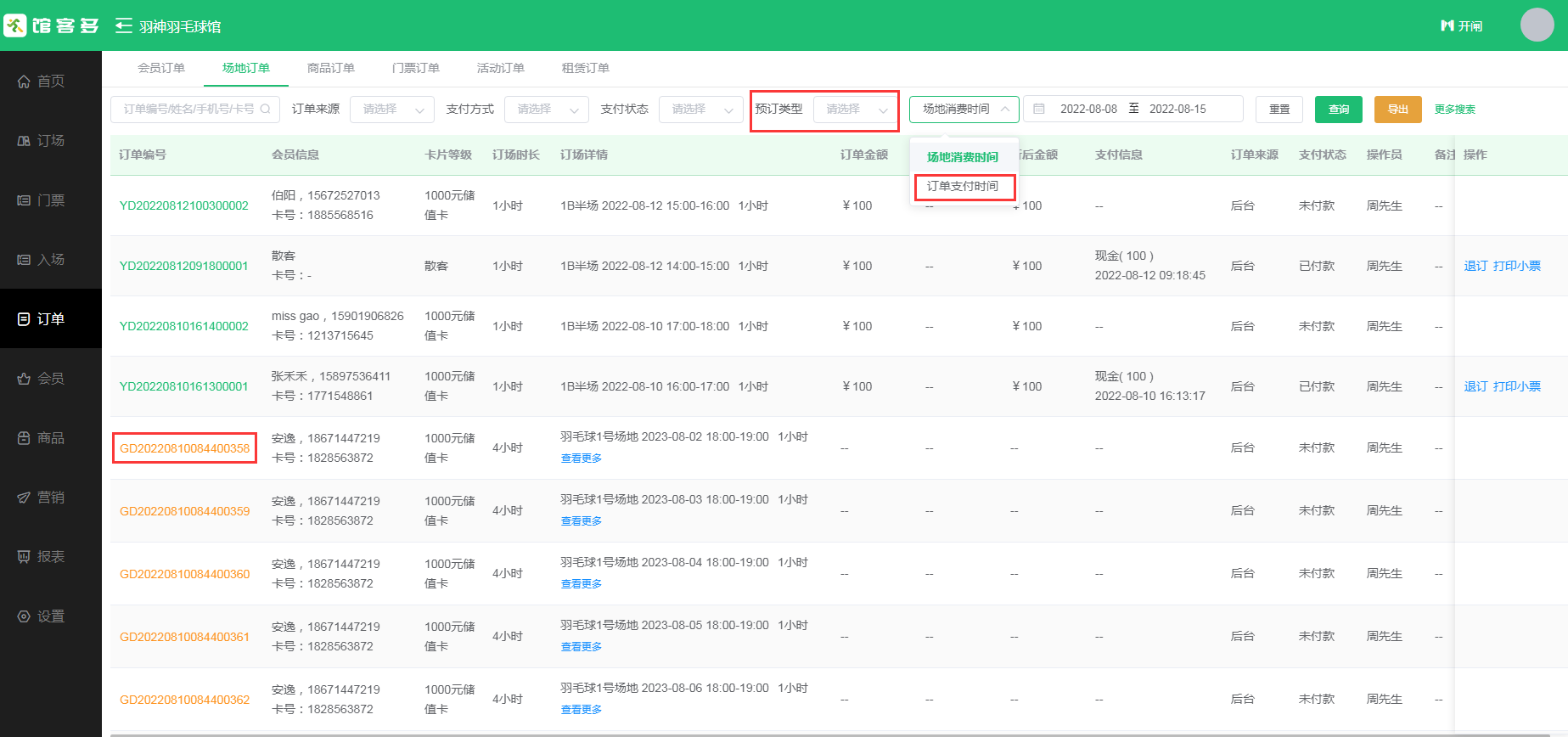The height and width of the screenshot is (737, 1568).
Task: Click member info 伯阳，15672527013
Action: [326, 195]
